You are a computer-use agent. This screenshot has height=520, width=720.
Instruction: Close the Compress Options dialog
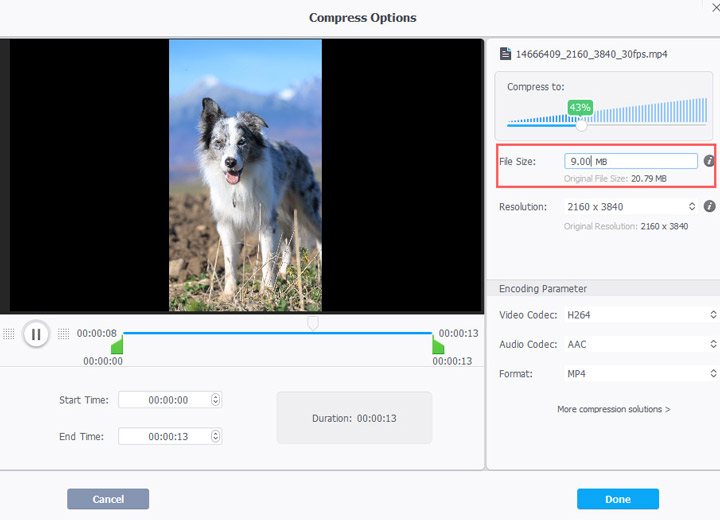(x=715, y=8)
